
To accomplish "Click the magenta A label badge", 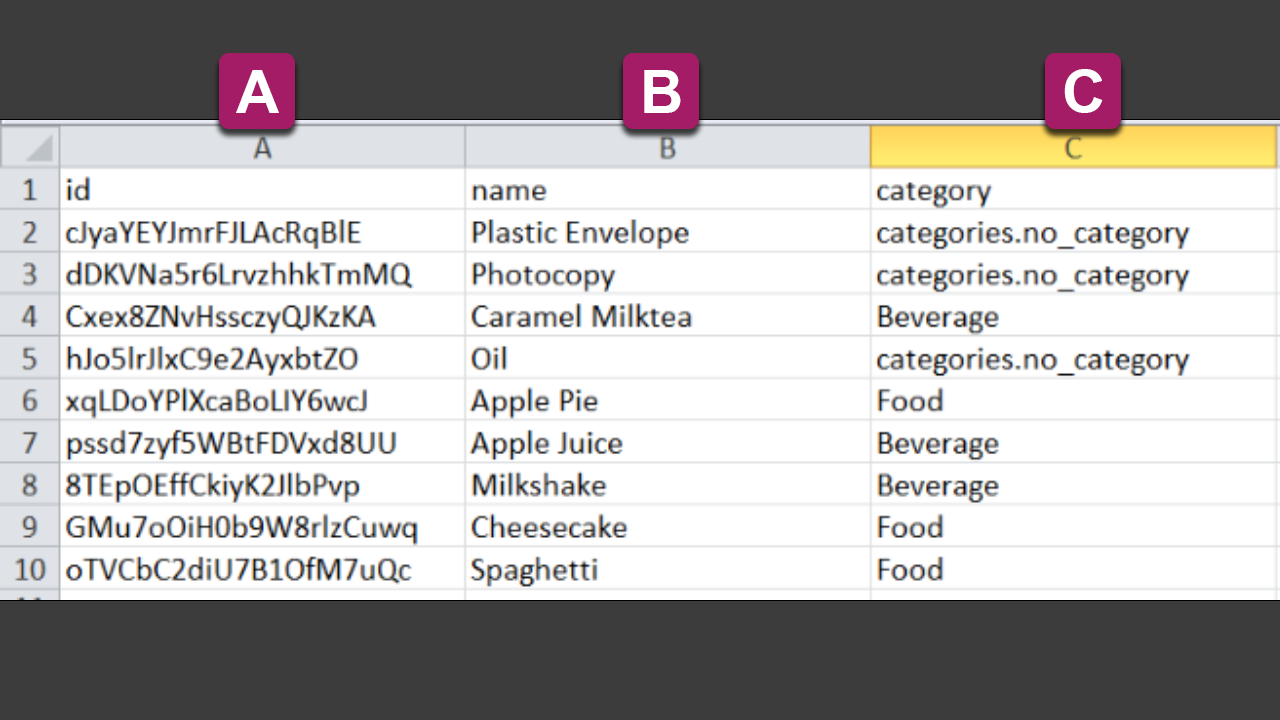I will 257,92.
